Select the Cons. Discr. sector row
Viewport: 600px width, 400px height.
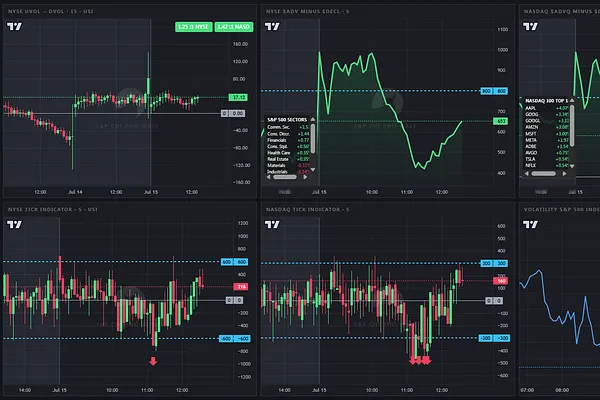288,134
